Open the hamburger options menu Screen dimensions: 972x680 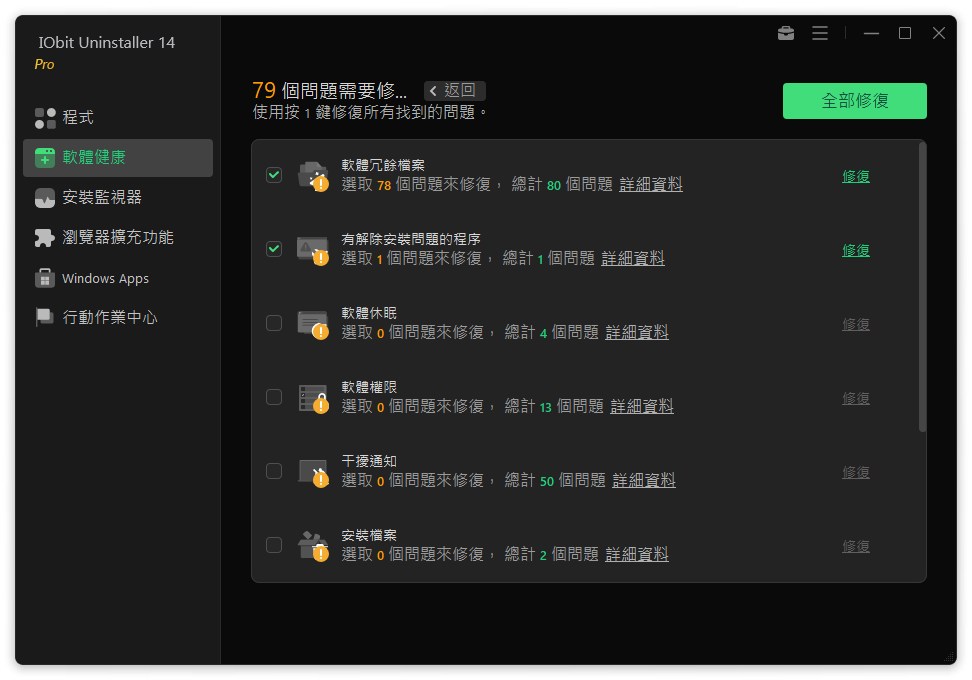point(820,33)
